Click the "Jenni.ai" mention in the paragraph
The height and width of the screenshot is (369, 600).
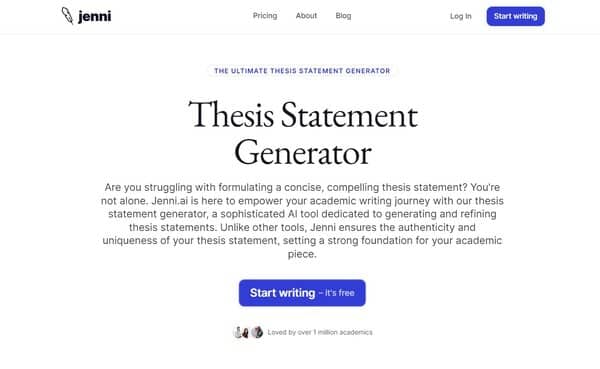tap(170, 201)
